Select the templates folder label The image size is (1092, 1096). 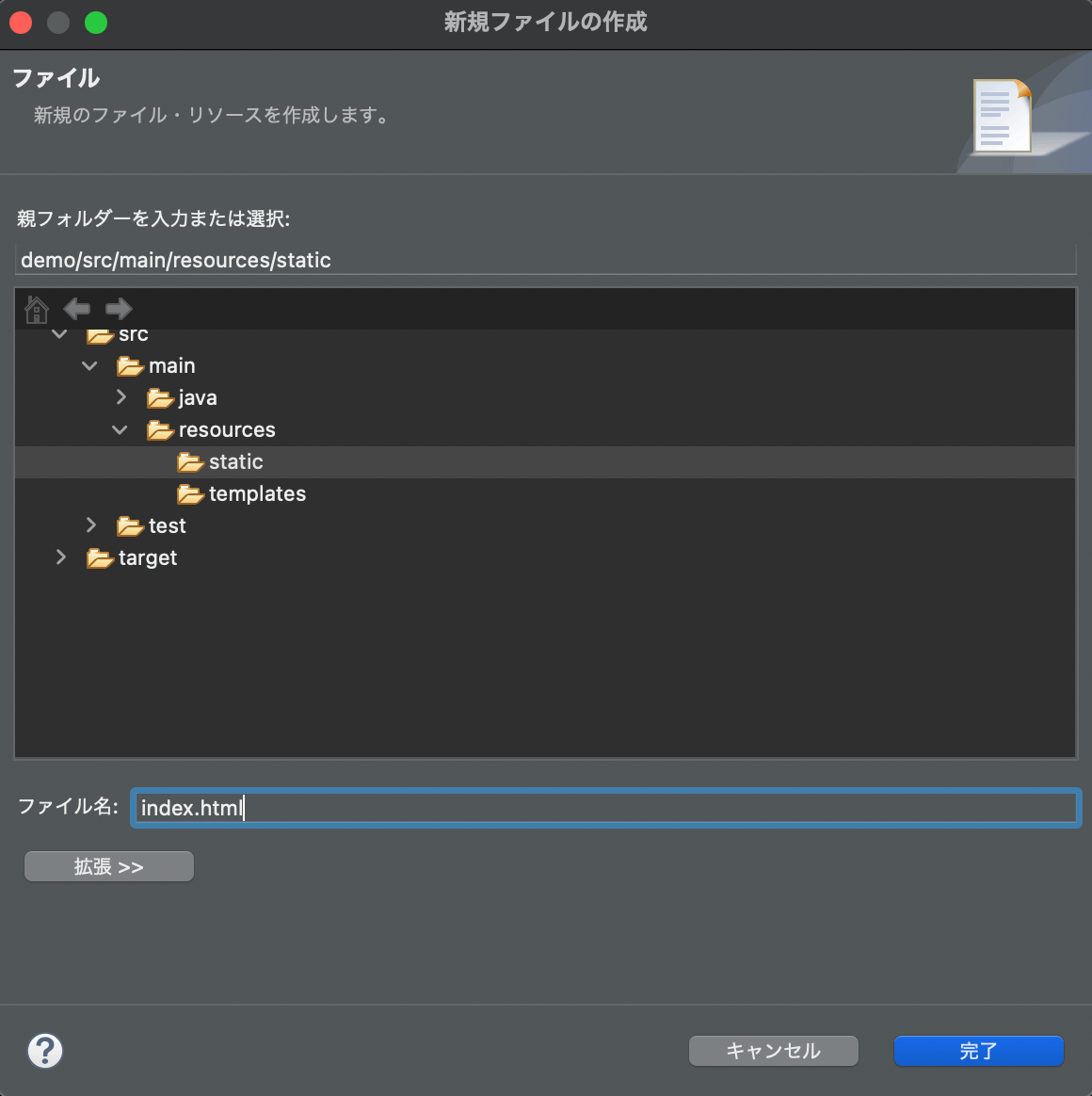click(x=257, y=494)
